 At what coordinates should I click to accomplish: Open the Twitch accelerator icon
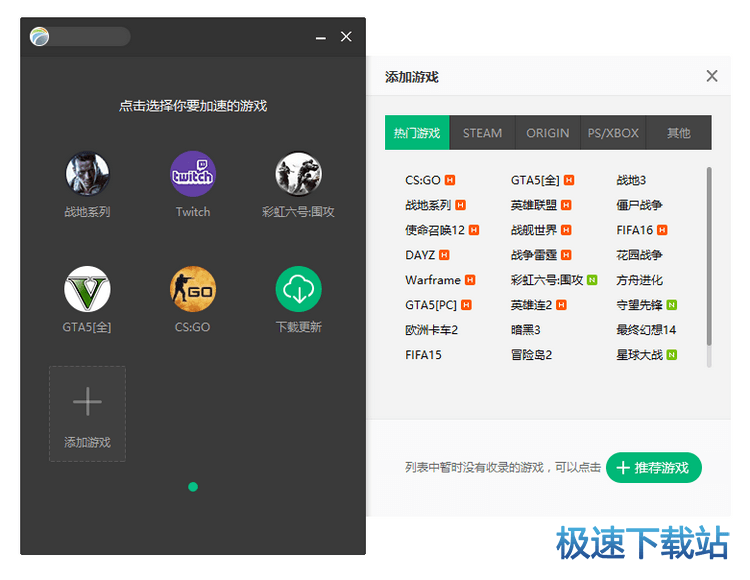pyautogui.click(x=193, y=174)
